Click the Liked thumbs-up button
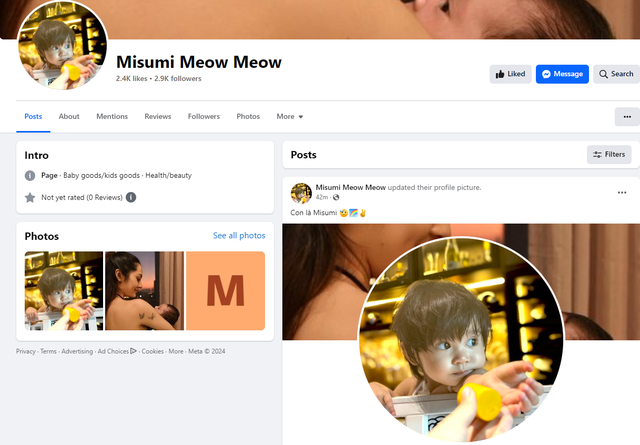The image size is (640, 445). (x=510, y=74)
